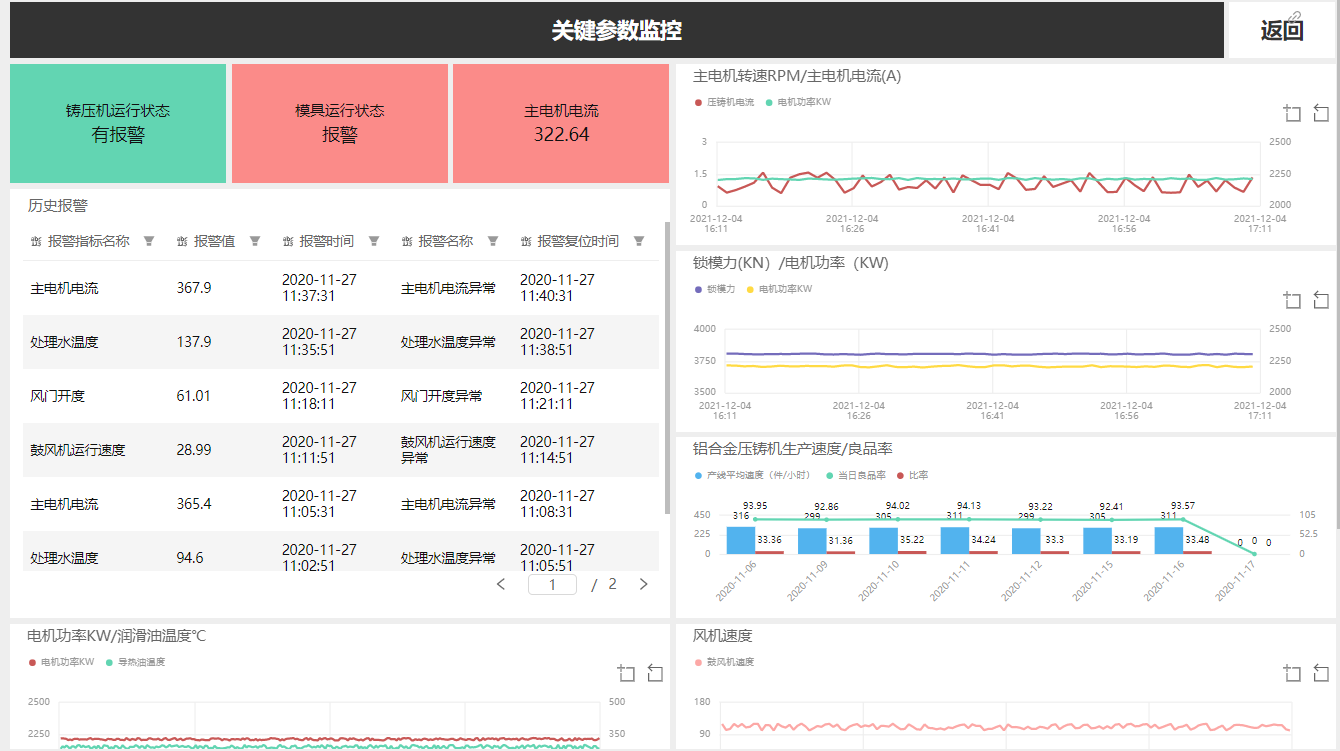Select the alarm value 94.6 cell
The width and height of the screenshot is (1340, 751).
coord(190,558)
